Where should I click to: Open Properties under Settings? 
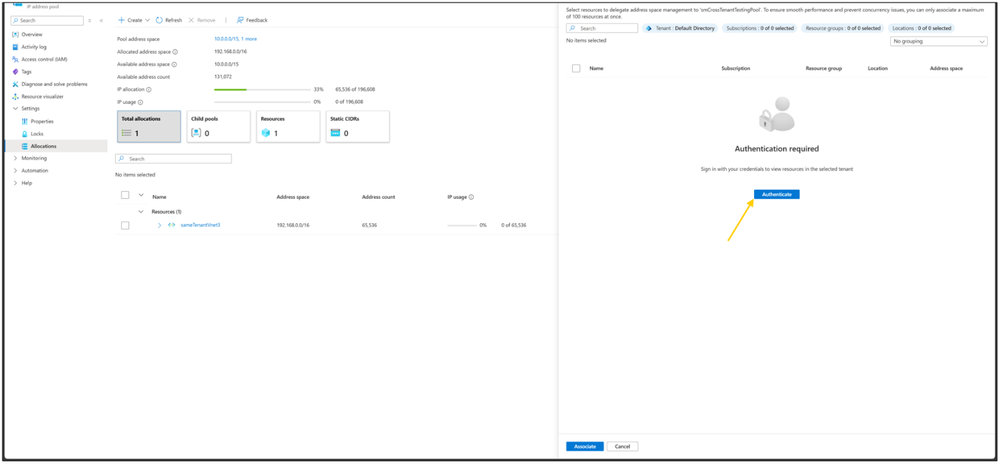pos(42,121)
